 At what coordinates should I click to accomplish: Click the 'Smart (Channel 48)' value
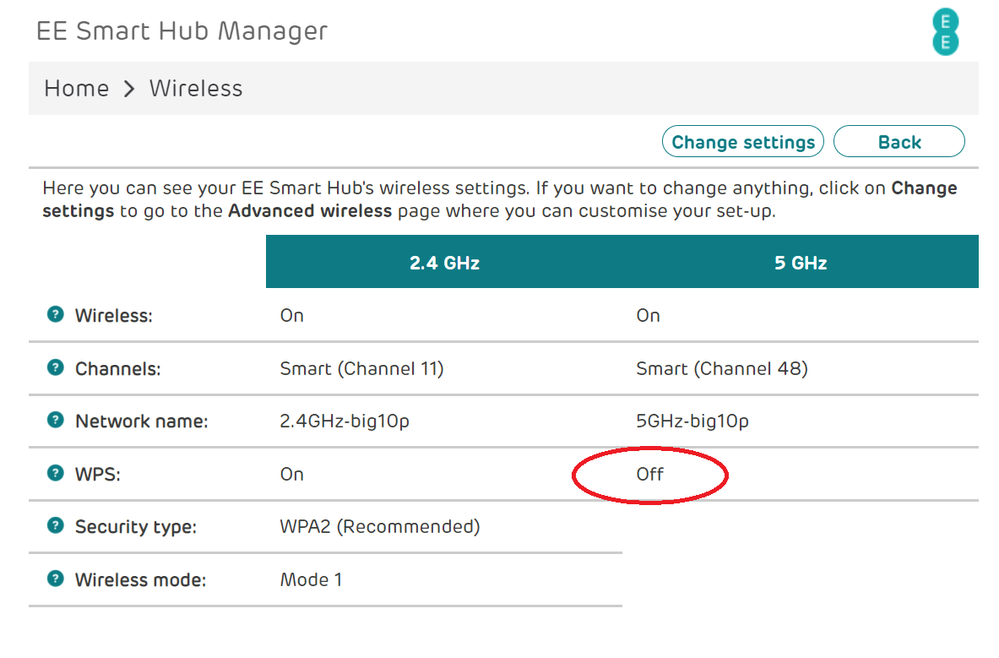(x=722, y=369)
